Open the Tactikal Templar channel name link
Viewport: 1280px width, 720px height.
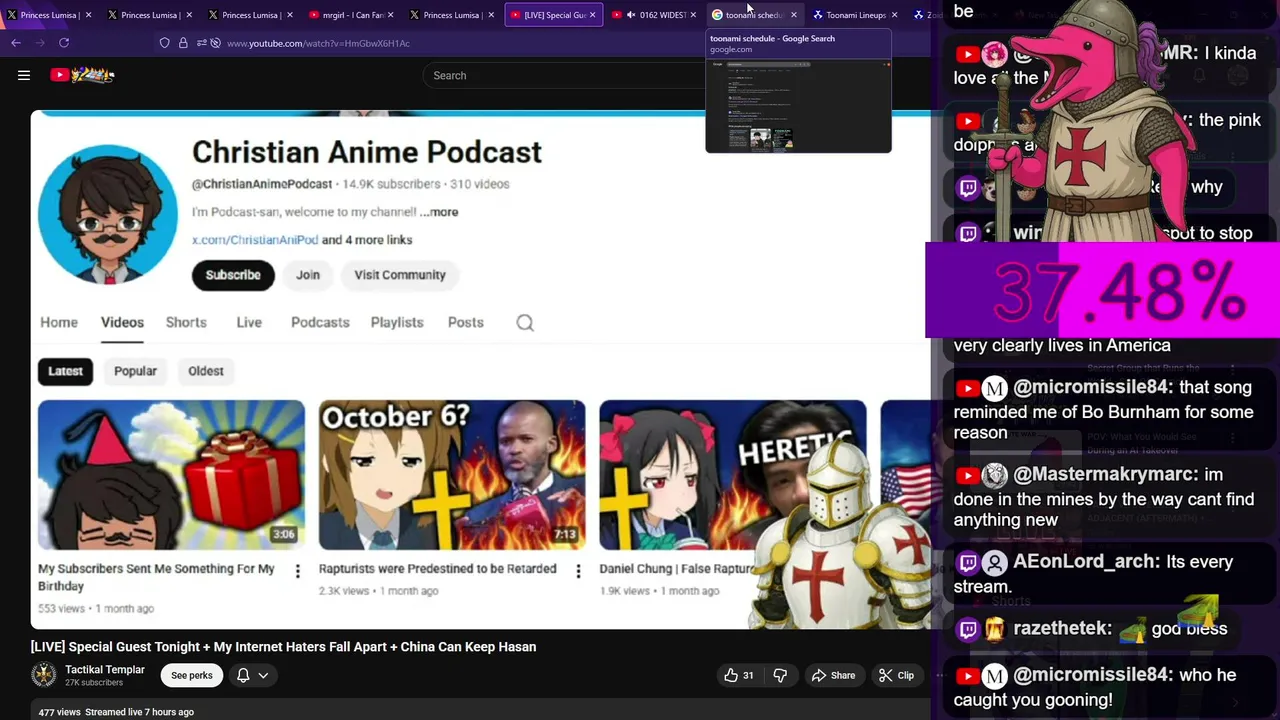(105, 670)
